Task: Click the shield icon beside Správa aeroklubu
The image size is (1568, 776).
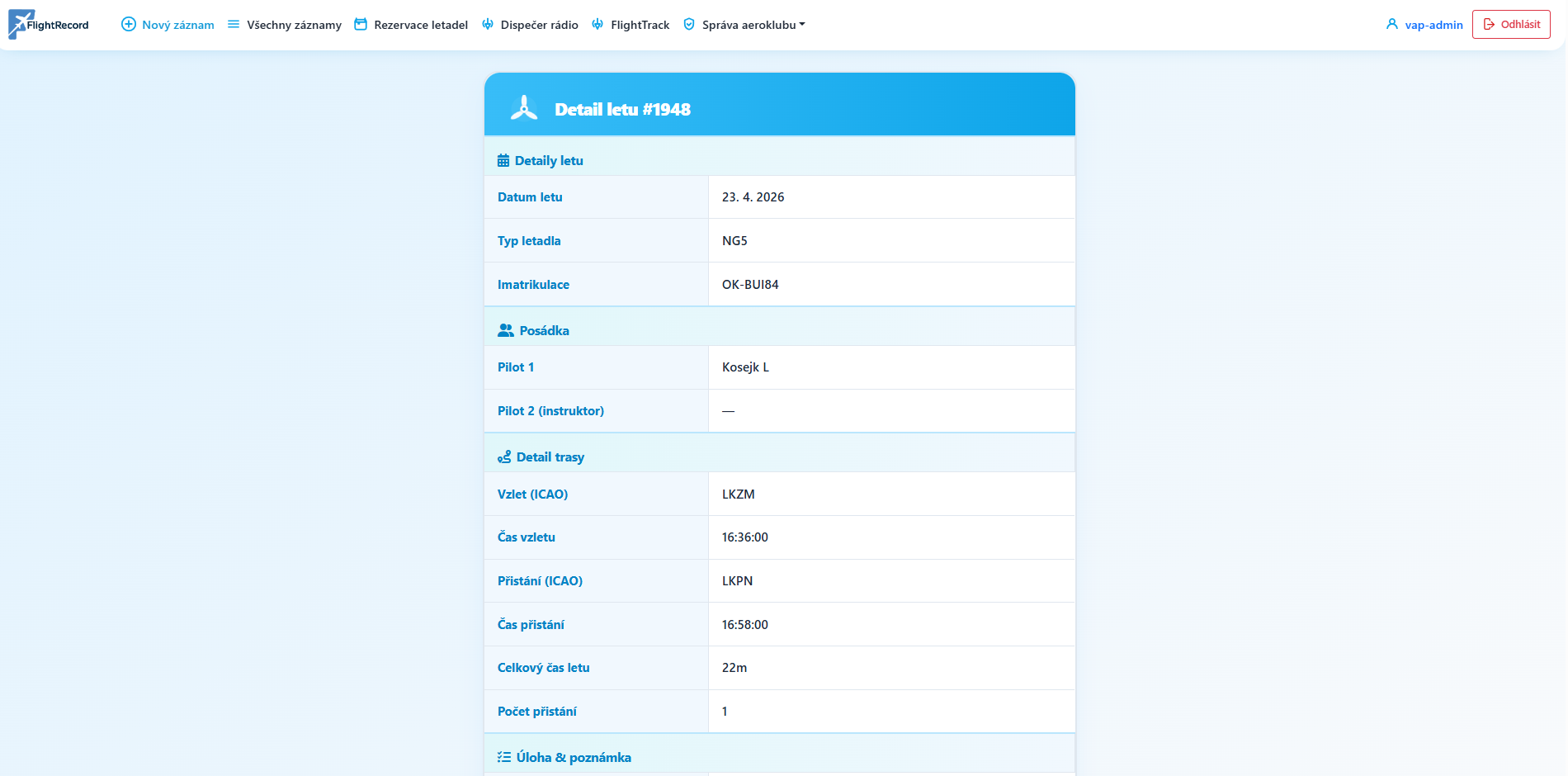Action: tap(689, 25)
